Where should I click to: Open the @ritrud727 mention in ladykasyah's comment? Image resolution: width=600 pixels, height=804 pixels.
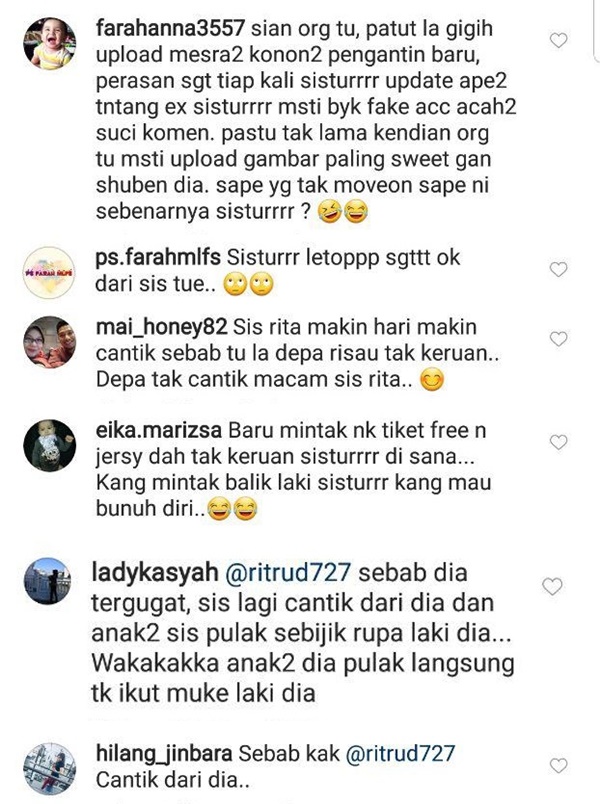[x=288, y=573]
